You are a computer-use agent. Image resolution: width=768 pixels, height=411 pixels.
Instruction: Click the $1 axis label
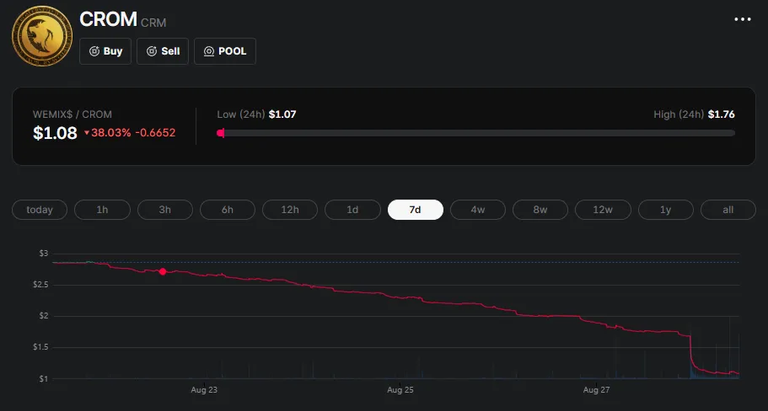point(44,379)
